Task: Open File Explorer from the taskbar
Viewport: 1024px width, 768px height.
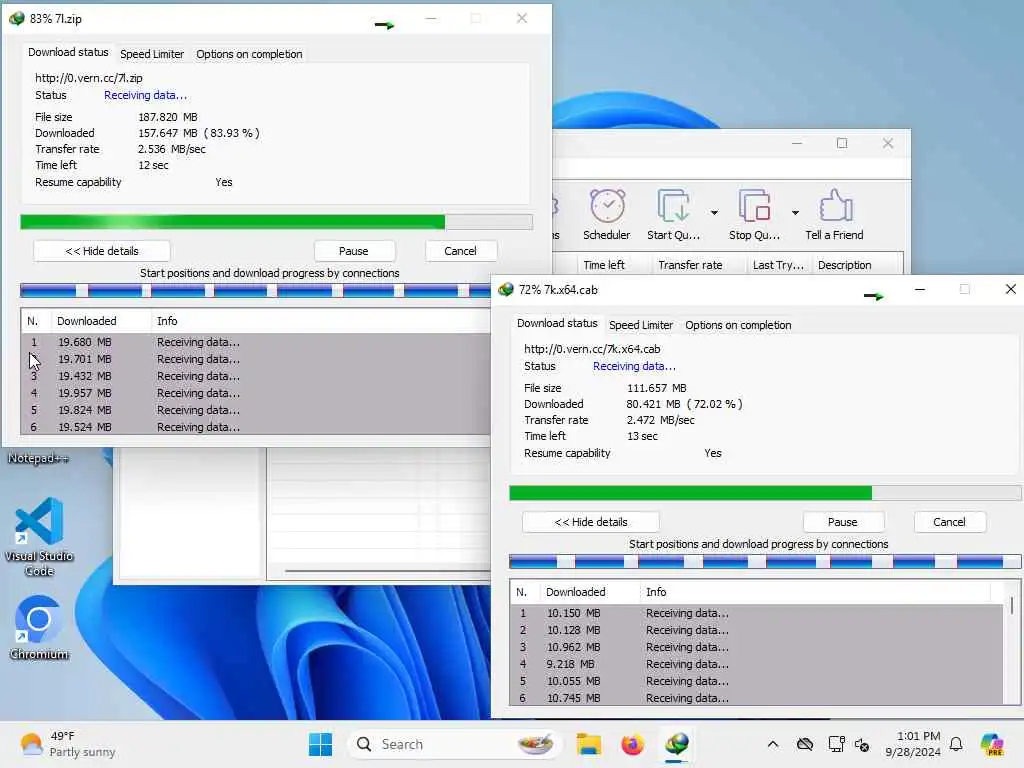Action: (588, 744)
